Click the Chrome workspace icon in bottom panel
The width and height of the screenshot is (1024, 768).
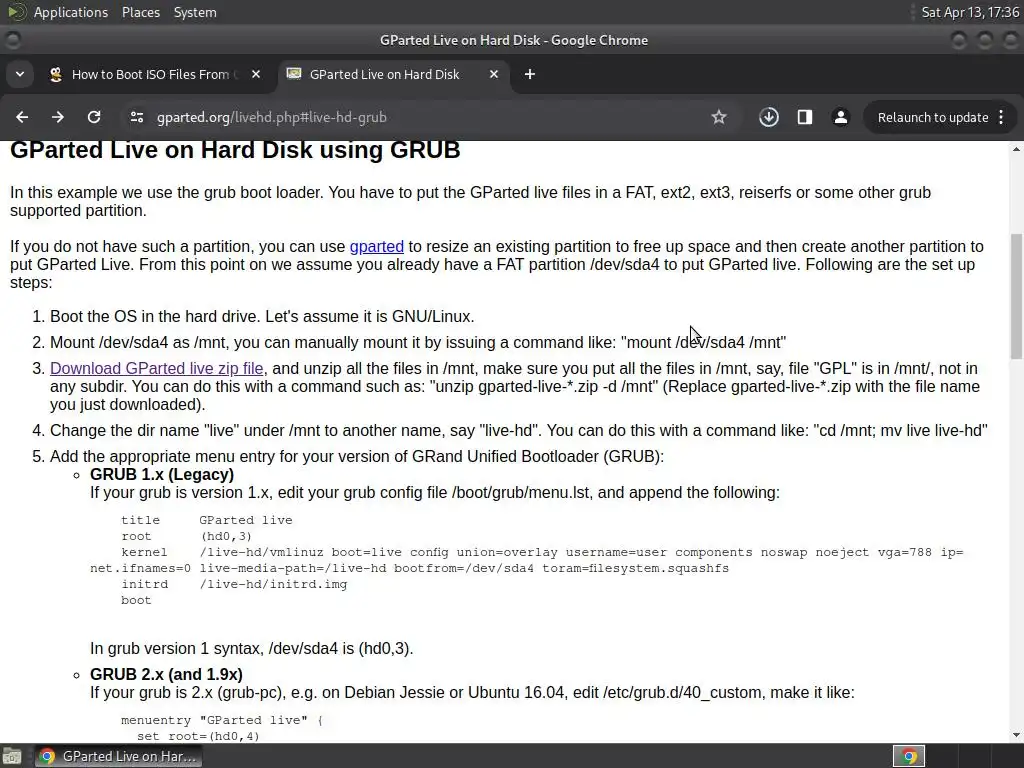[x=909, y=756]
